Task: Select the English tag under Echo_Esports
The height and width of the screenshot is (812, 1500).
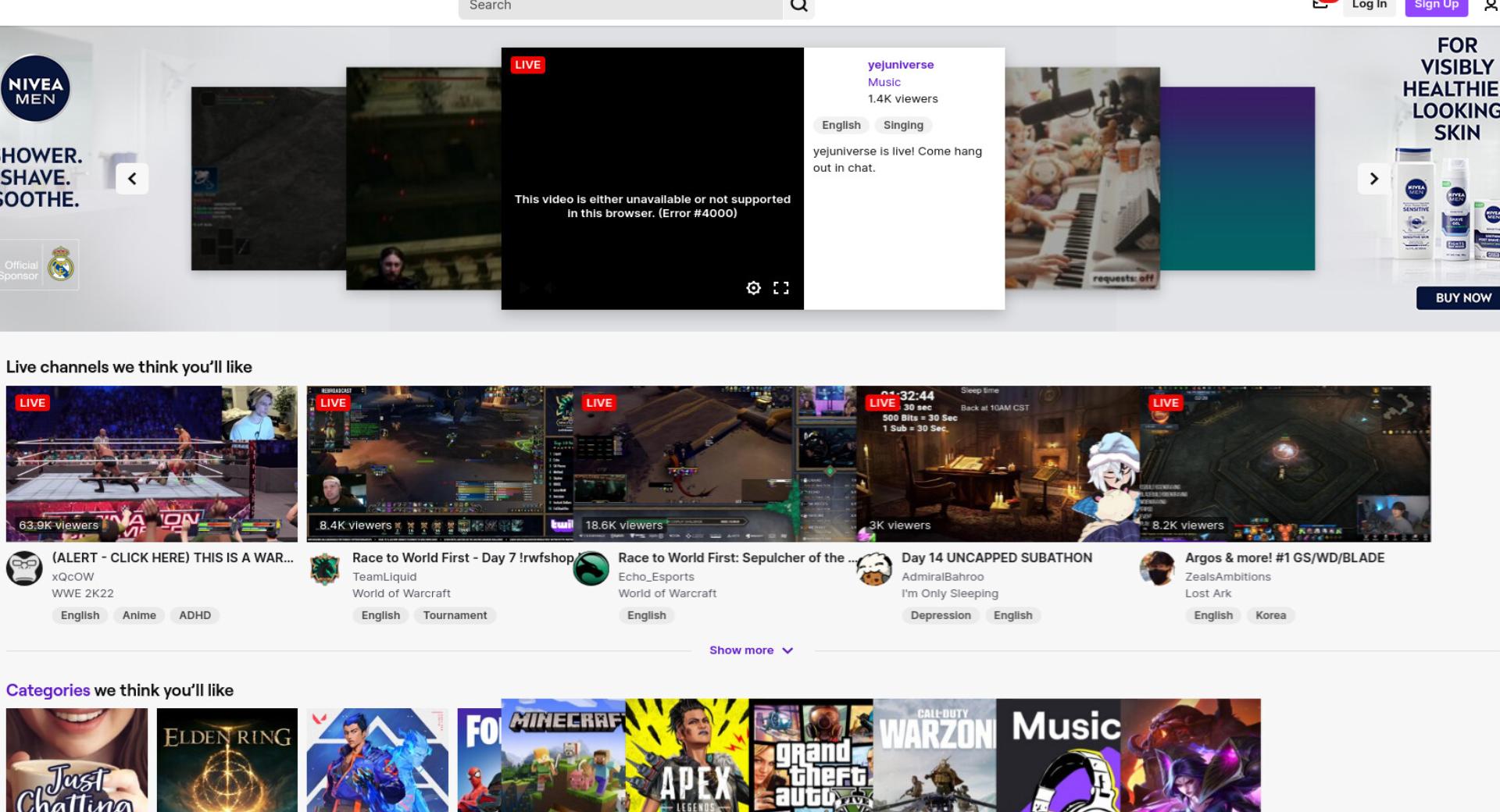Action: [647, 615]
